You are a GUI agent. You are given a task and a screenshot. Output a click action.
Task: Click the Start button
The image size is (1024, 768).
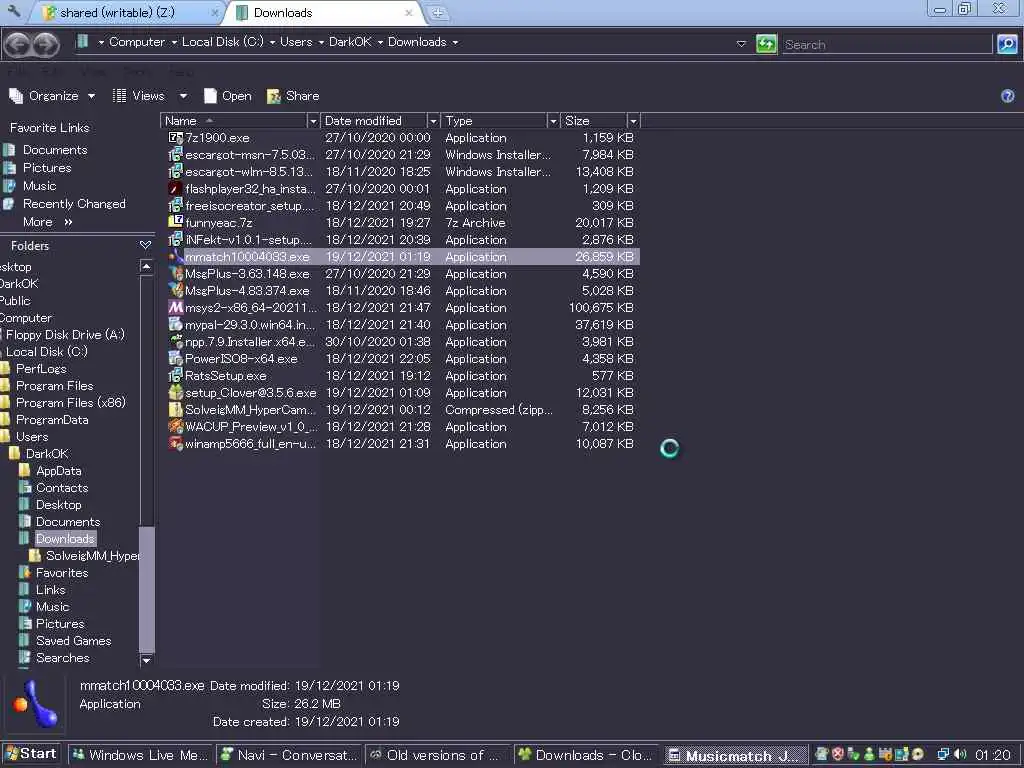(31, 754)
